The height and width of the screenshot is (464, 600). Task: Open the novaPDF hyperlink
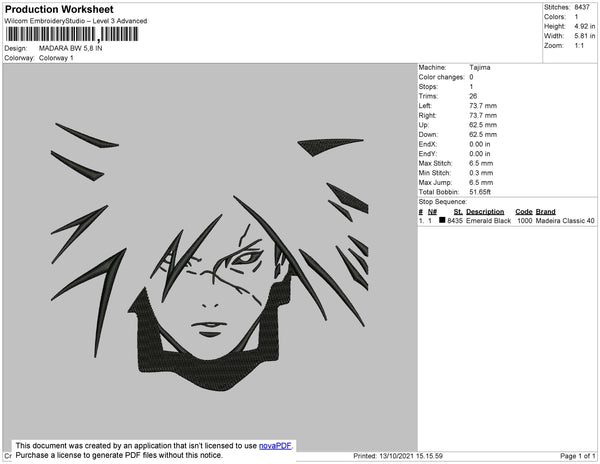coord(275,446)
